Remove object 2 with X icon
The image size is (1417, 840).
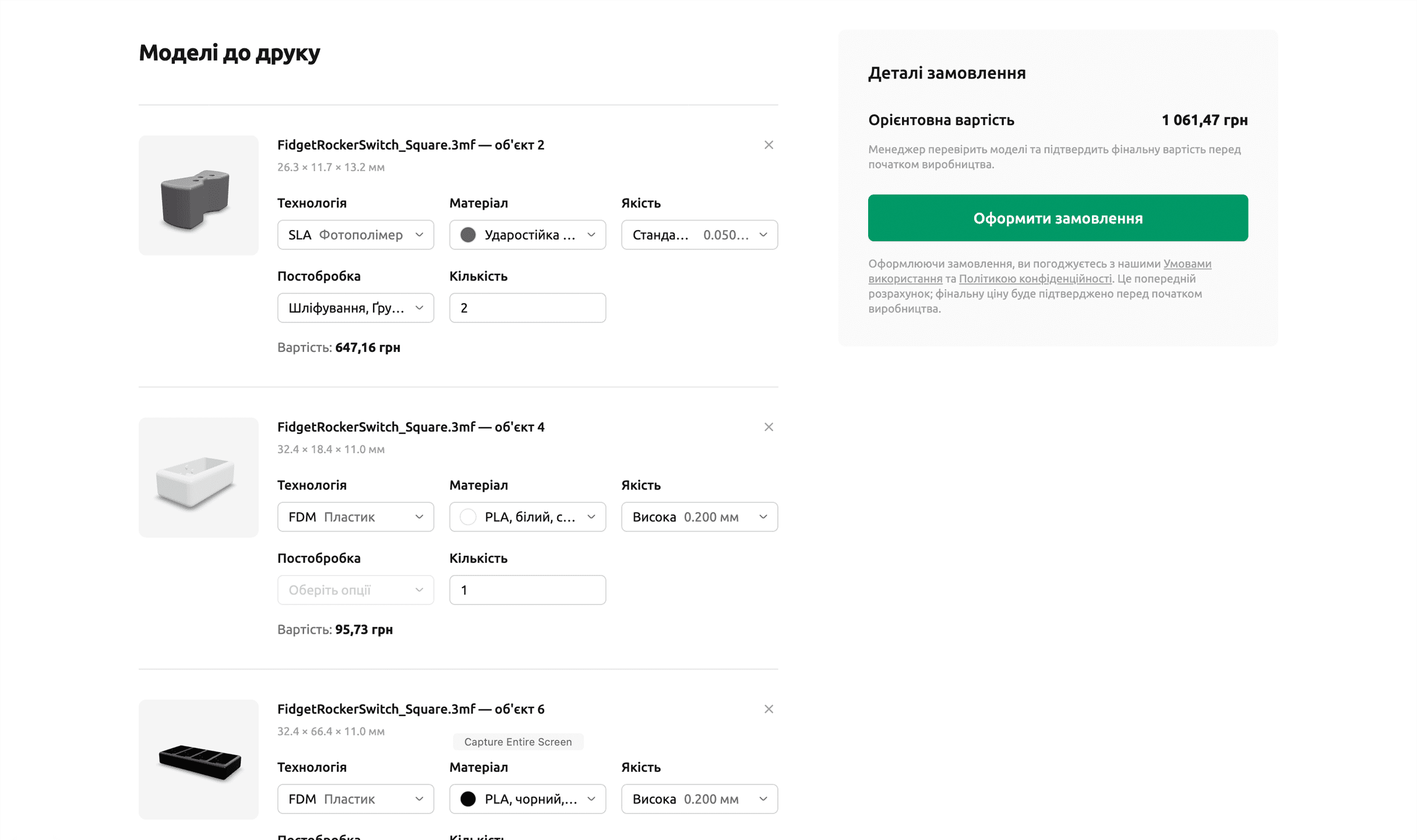769,145
